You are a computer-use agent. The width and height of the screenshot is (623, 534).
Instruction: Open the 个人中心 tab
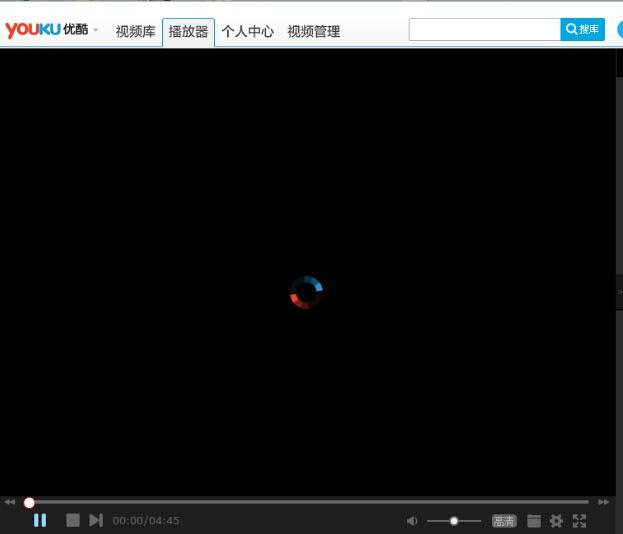pyautogui.click(x=247, y=32)
